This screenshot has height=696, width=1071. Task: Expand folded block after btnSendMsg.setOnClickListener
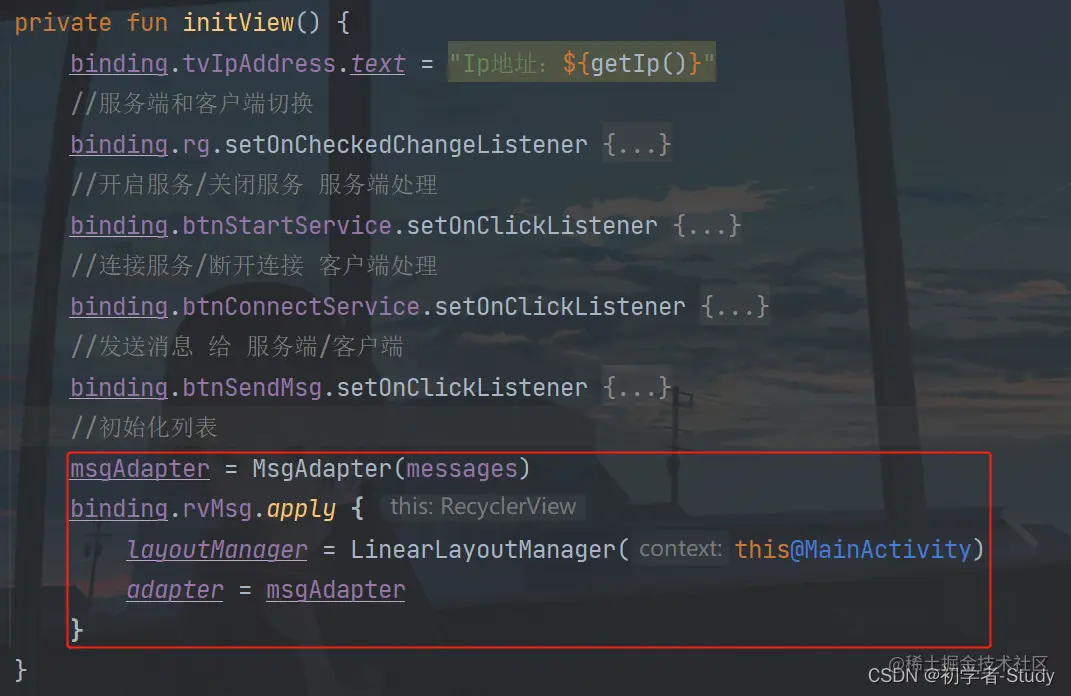pos(637,387)
